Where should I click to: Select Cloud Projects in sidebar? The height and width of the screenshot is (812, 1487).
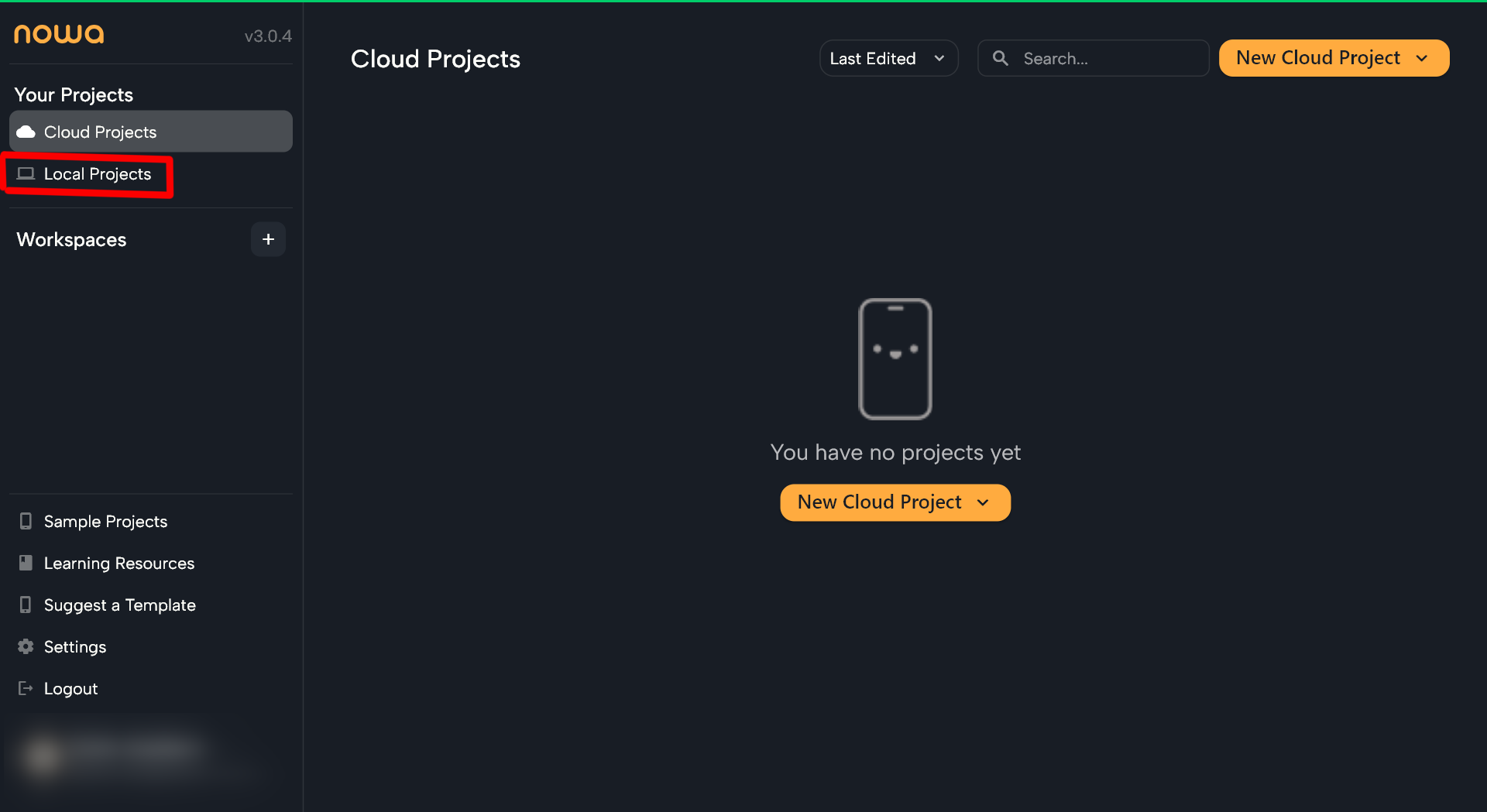point(101,132)
